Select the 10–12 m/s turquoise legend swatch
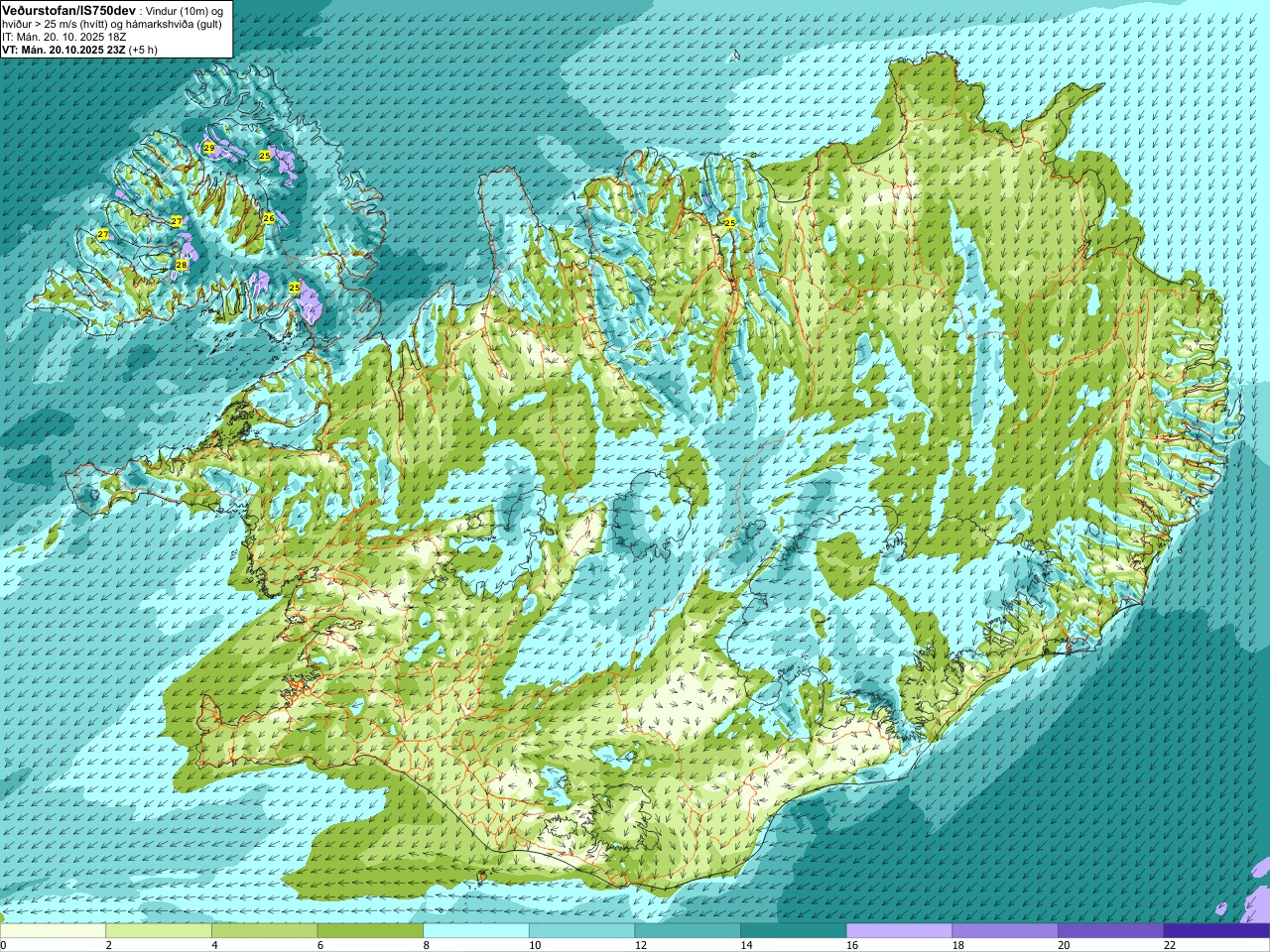This screenshot has height=952, width=1270. click(581, 931)
